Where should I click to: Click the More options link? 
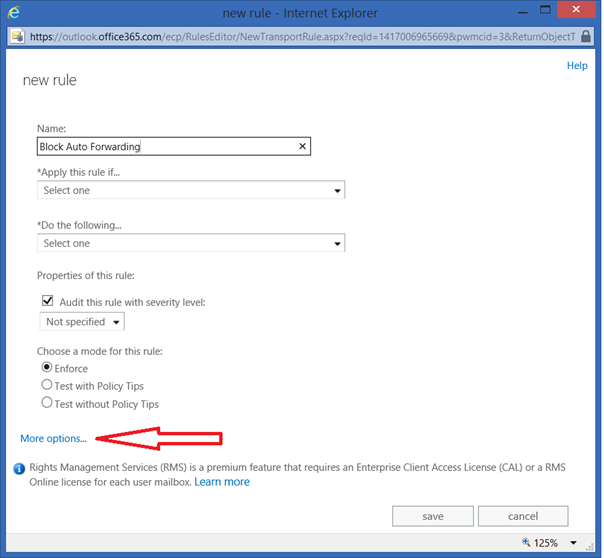click(53, 439)
